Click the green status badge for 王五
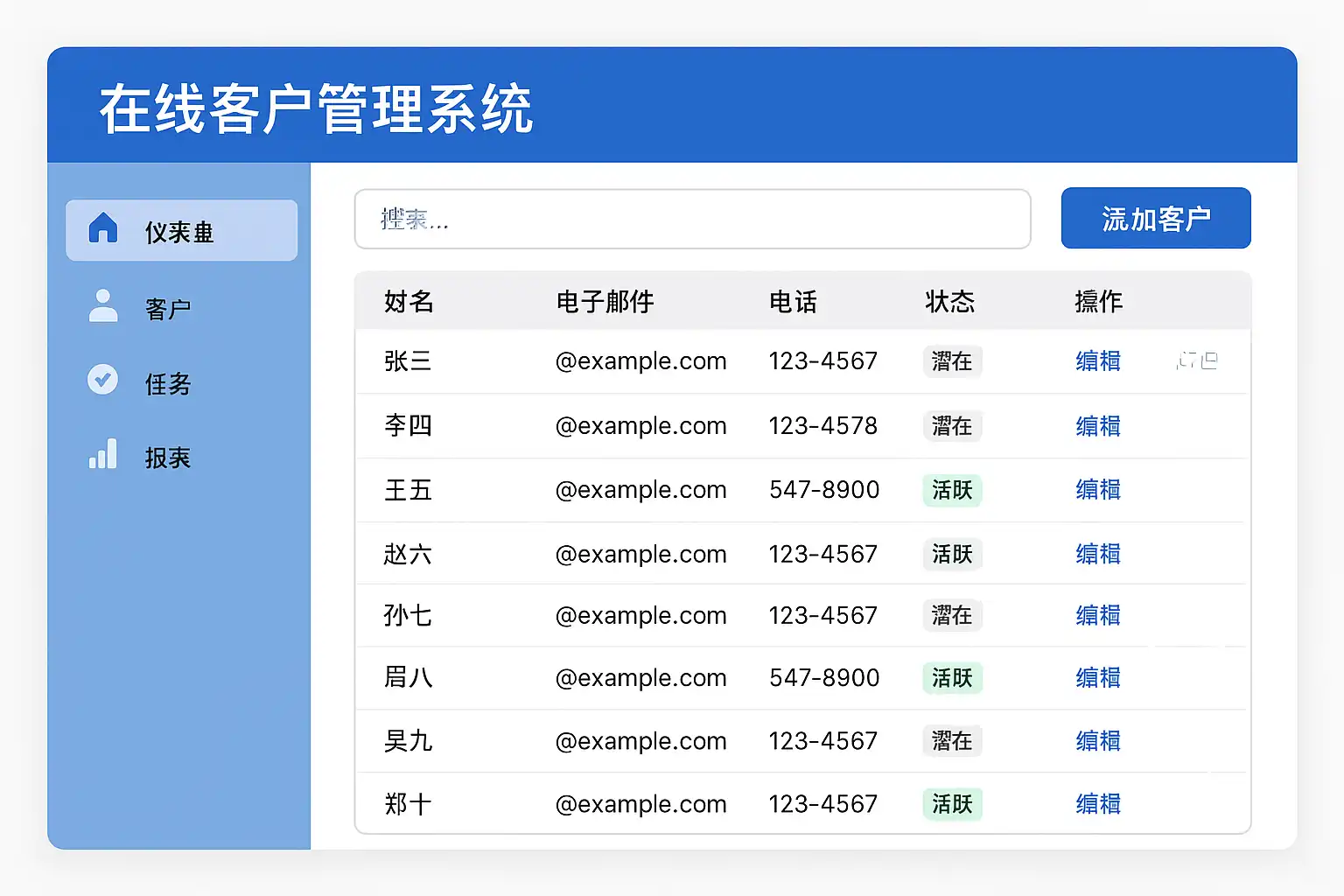The image size is (1344, 896). 952,490
